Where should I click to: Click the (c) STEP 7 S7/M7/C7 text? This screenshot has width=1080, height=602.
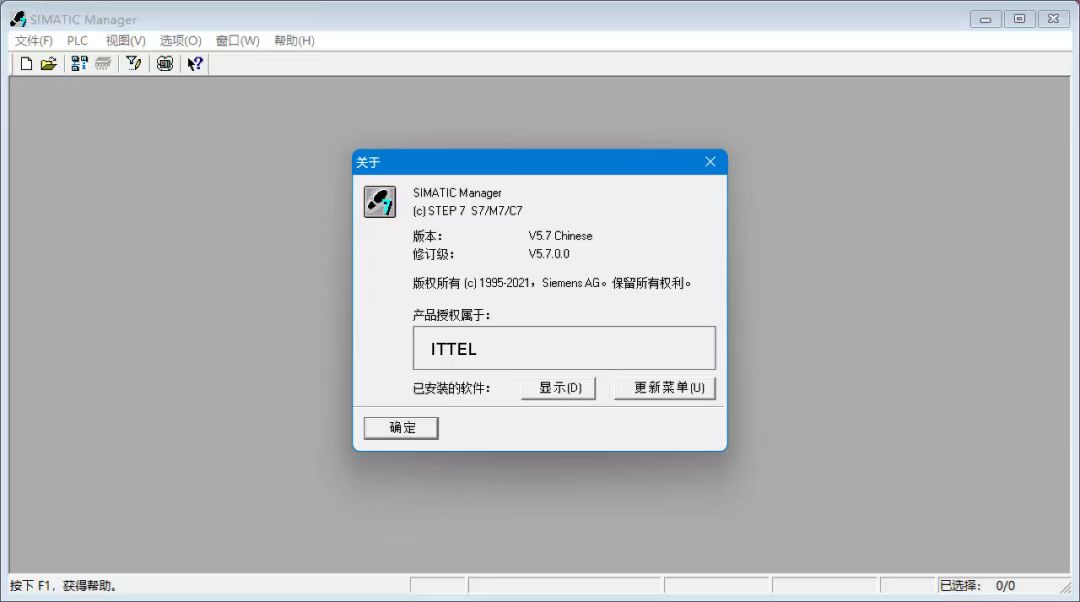click(468, 211)
